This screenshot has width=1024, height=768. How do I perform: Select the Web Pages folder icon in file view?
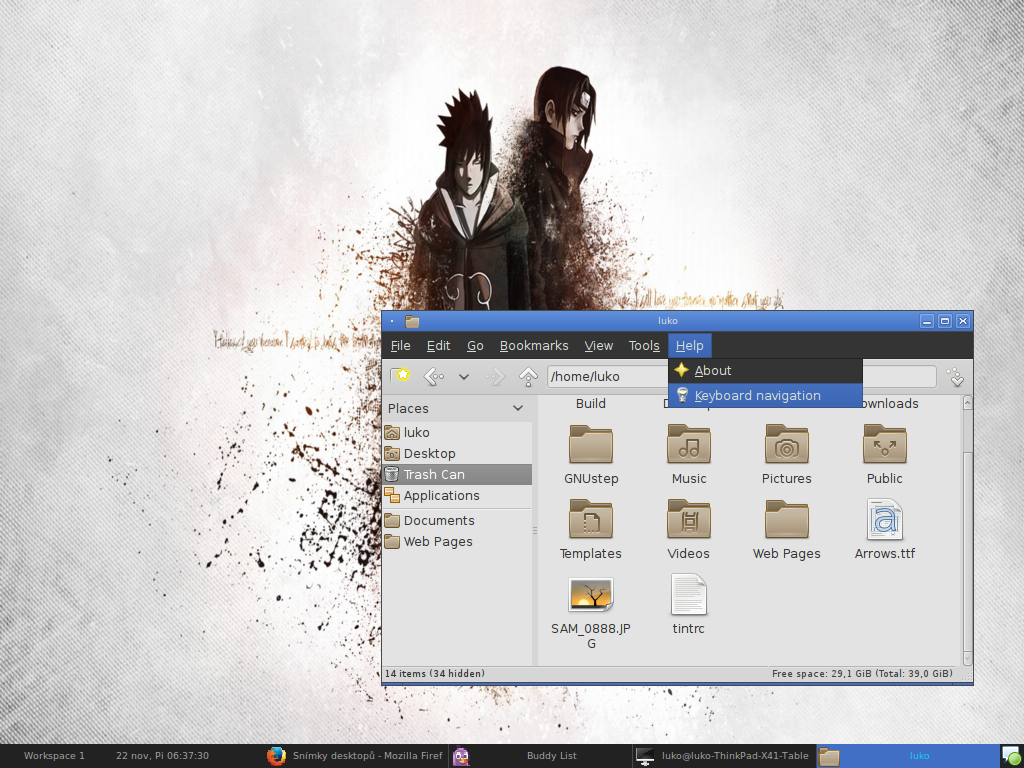[786, 520]
